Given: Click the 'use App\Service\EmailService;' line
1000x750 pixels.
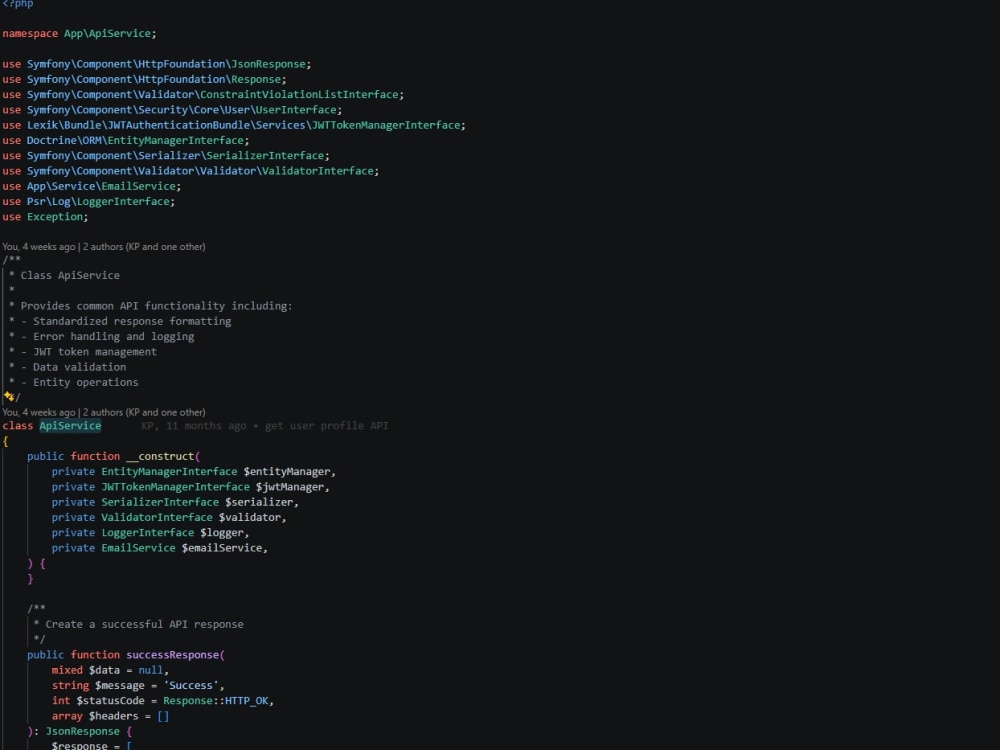Looking at the screenshot, I should click(91, 186).
